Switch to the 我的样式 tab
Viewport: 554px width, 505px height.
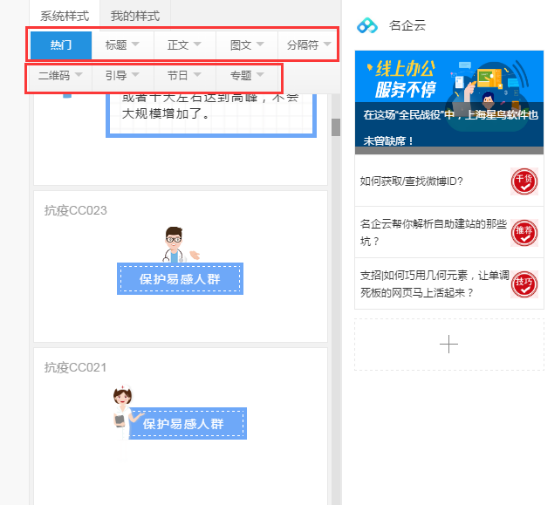(135, 16)
